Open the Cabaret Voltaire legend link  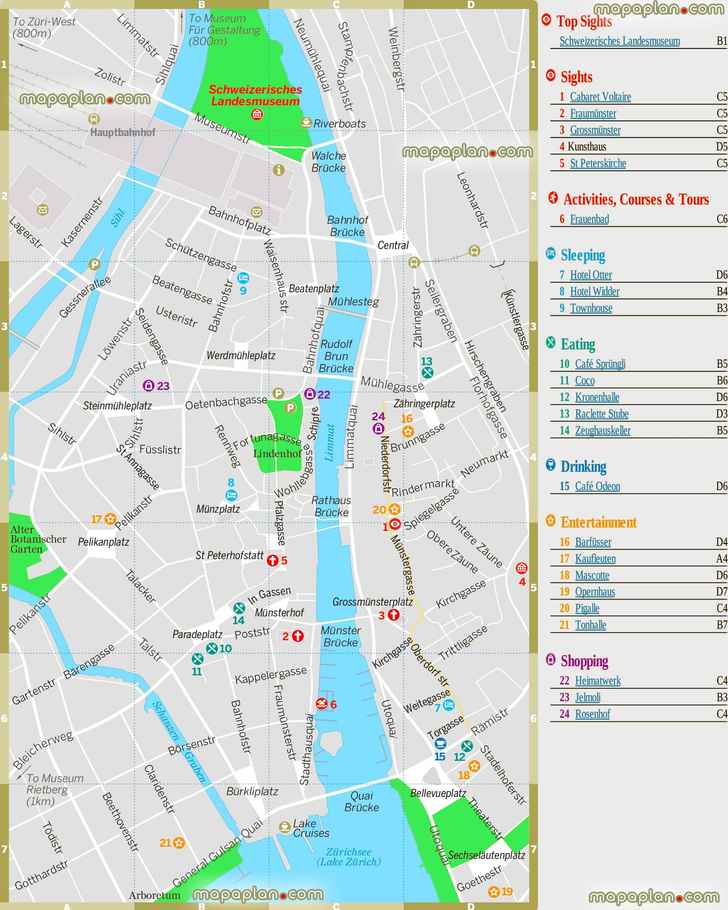(x=600, y=97)
